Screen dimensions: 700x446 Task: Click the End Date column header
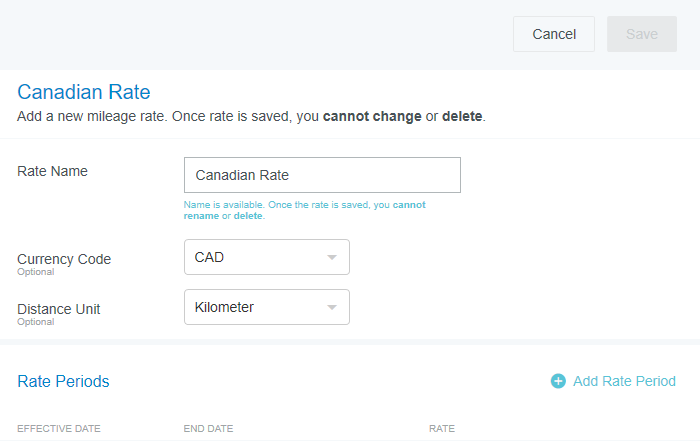[x=208, y=429]
